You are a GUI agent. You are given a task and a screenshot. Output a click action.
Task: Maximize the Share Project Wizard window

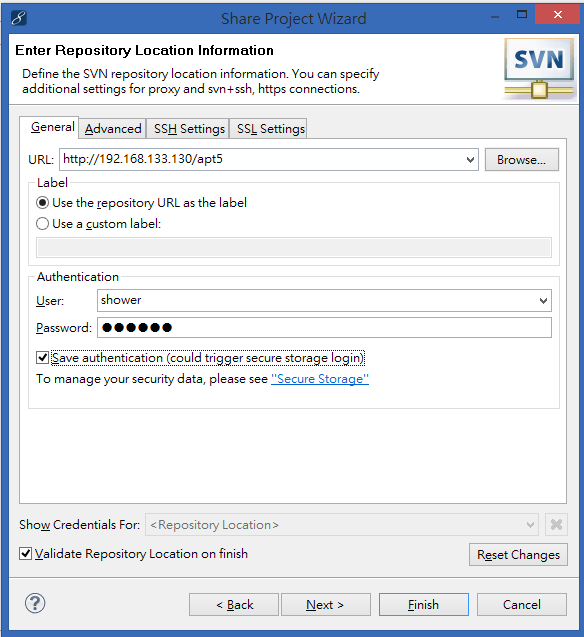coord(521,15)
